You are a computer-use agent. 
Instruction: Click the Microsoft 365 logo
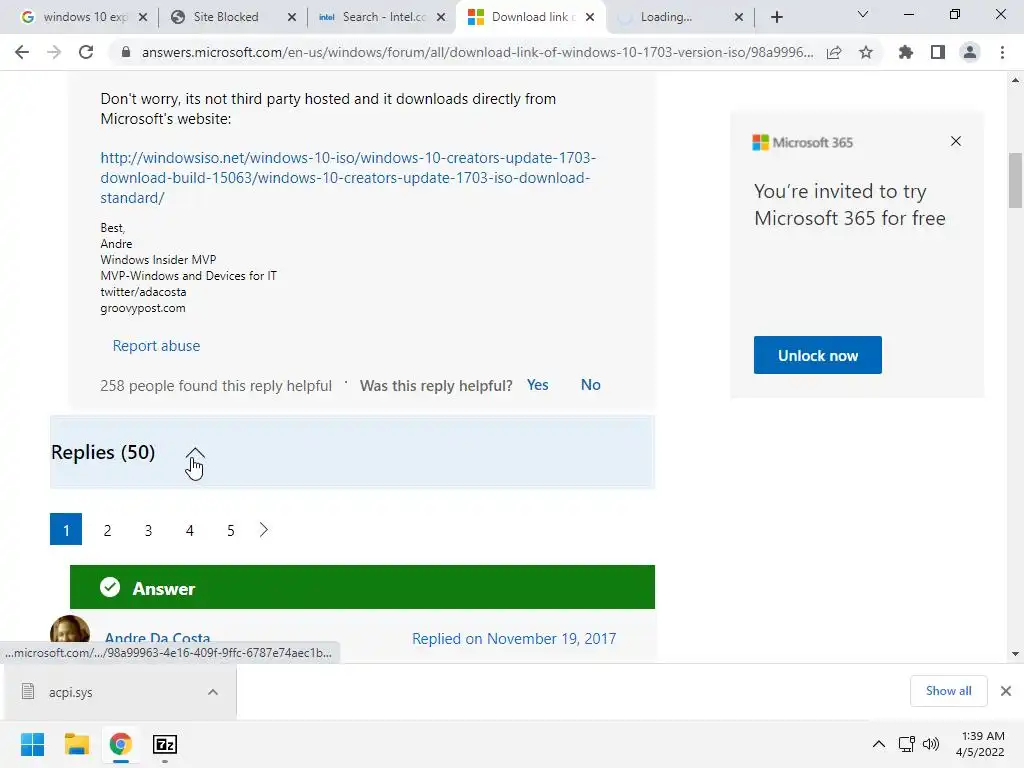point(803,142)
